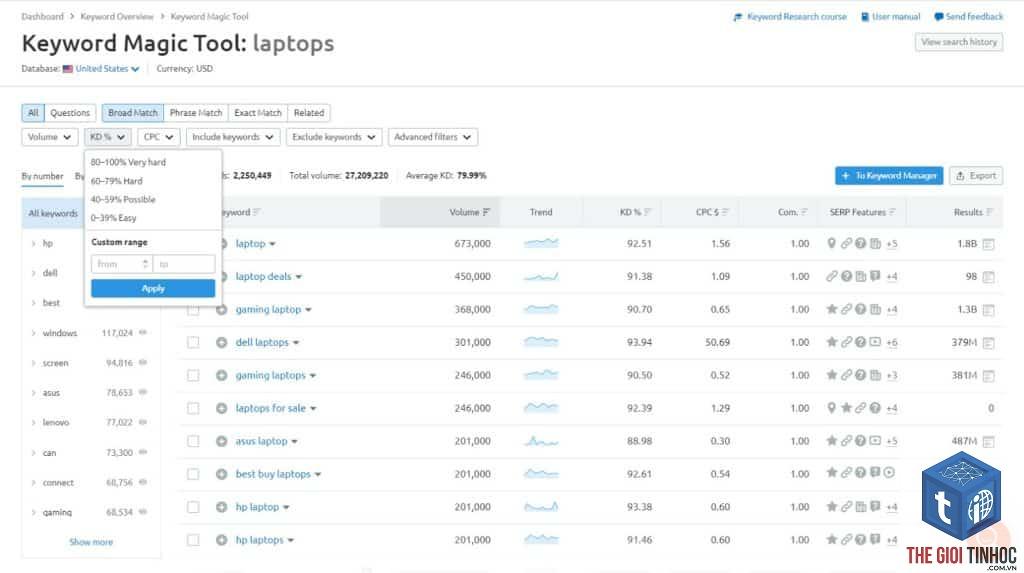Open Include keywords filter dropdown

point(233,137)
